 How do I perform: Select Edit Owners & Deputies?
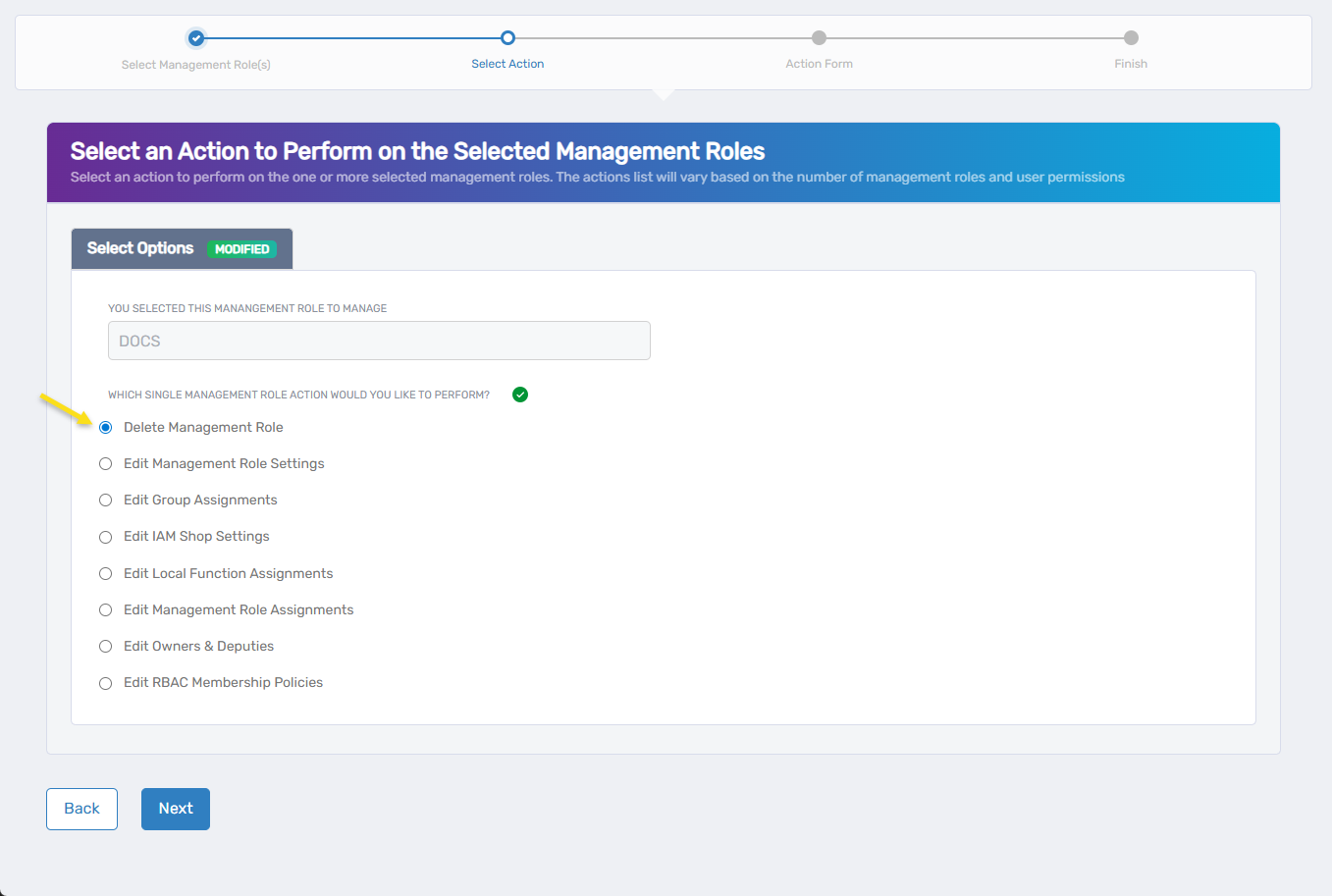click(x=105, y=646)
